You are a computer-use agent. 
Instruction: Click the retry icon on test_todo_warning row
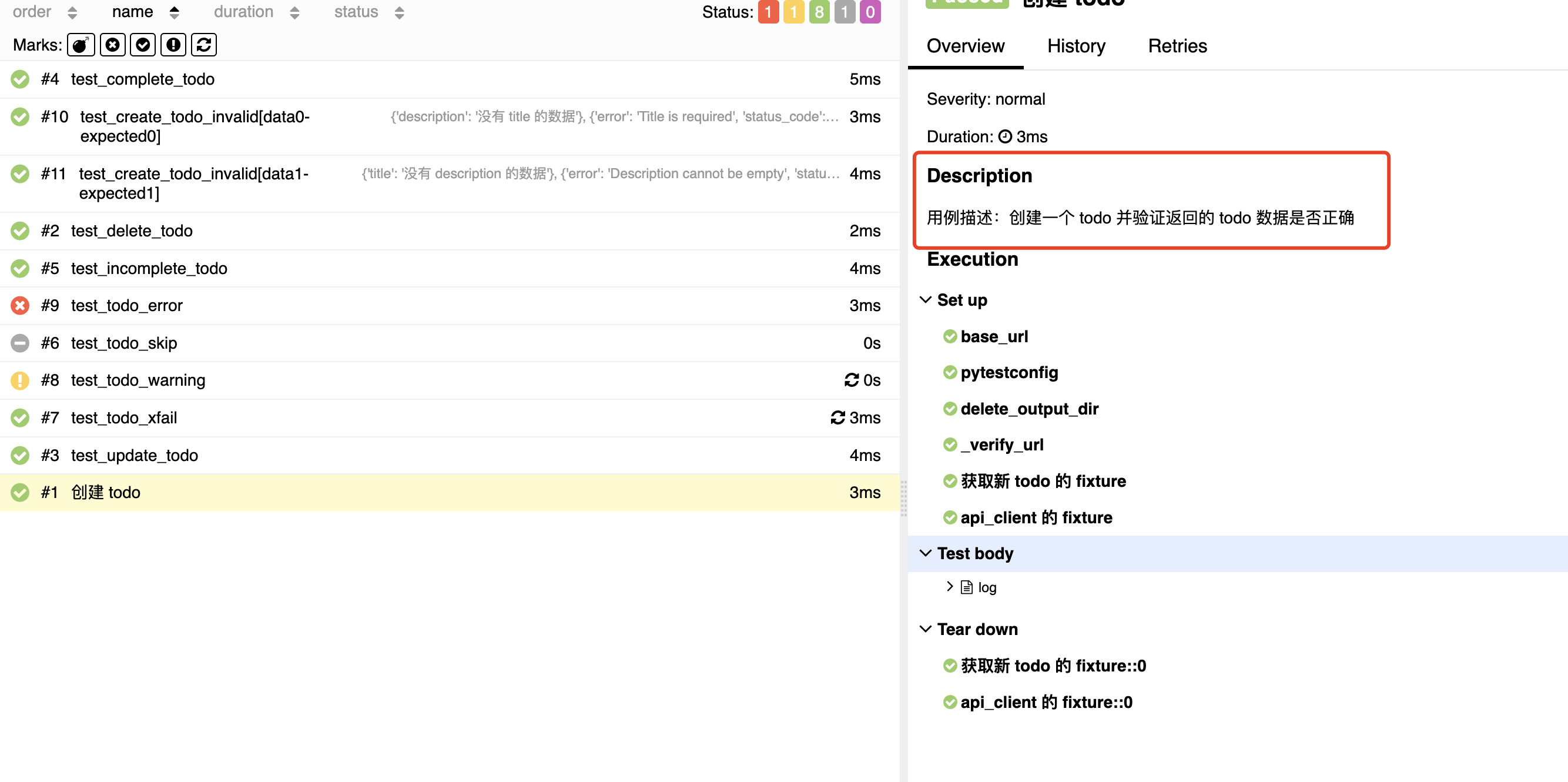(851, 380)
